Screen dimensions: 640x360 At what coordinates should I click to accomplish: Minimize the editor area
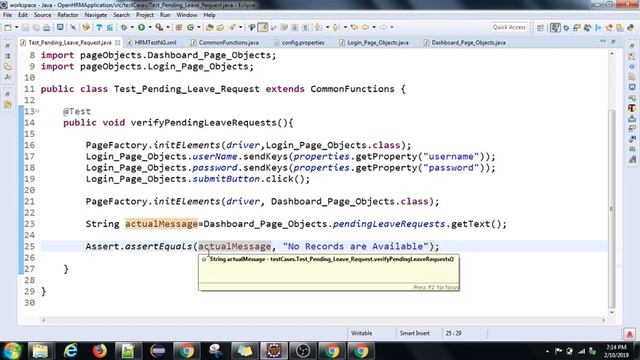pos(603,41)
